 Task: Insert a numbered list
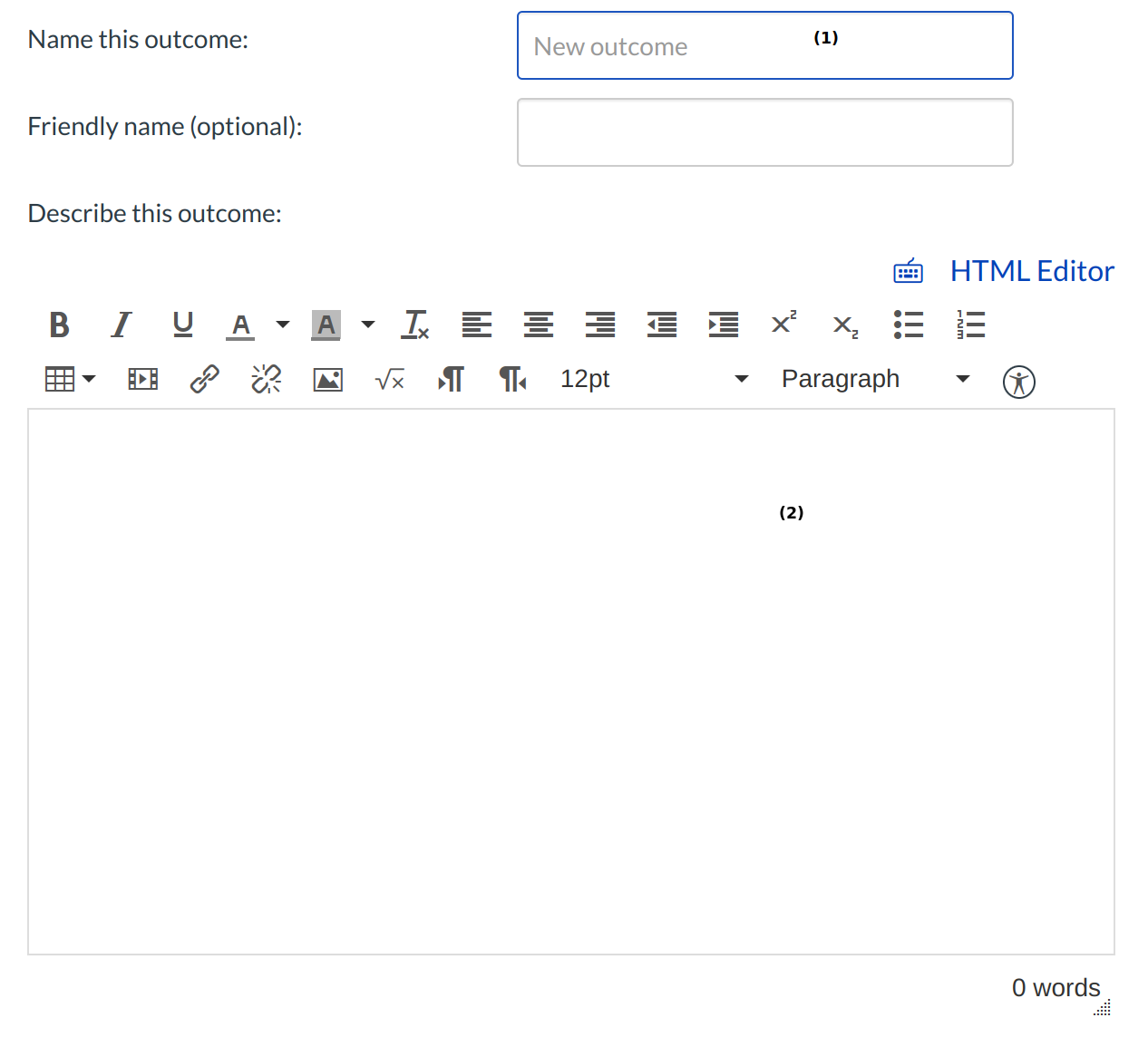click(x=970, y=325)
